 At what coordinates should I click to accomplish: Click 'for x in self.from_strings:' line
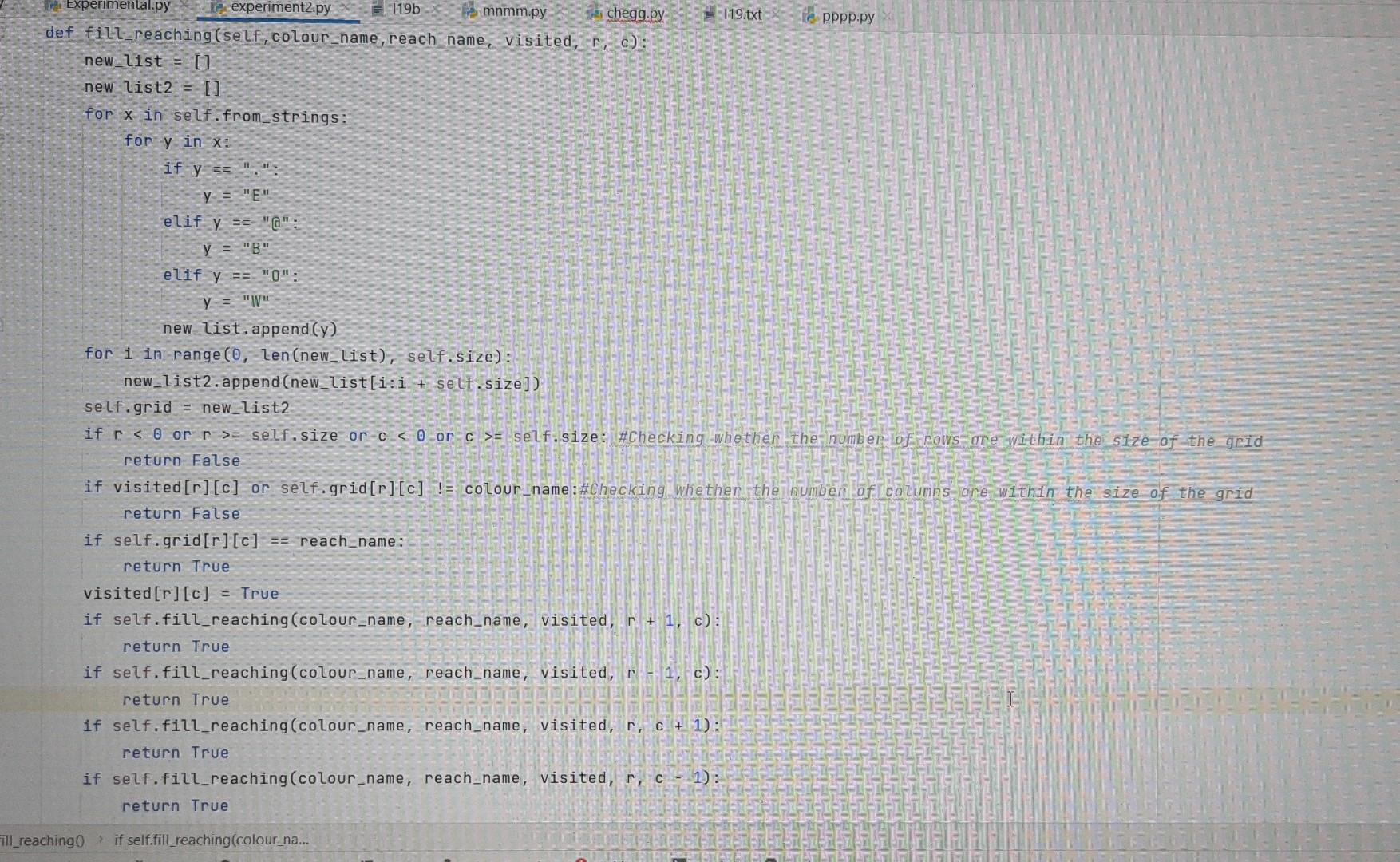[x=216, y=116]
